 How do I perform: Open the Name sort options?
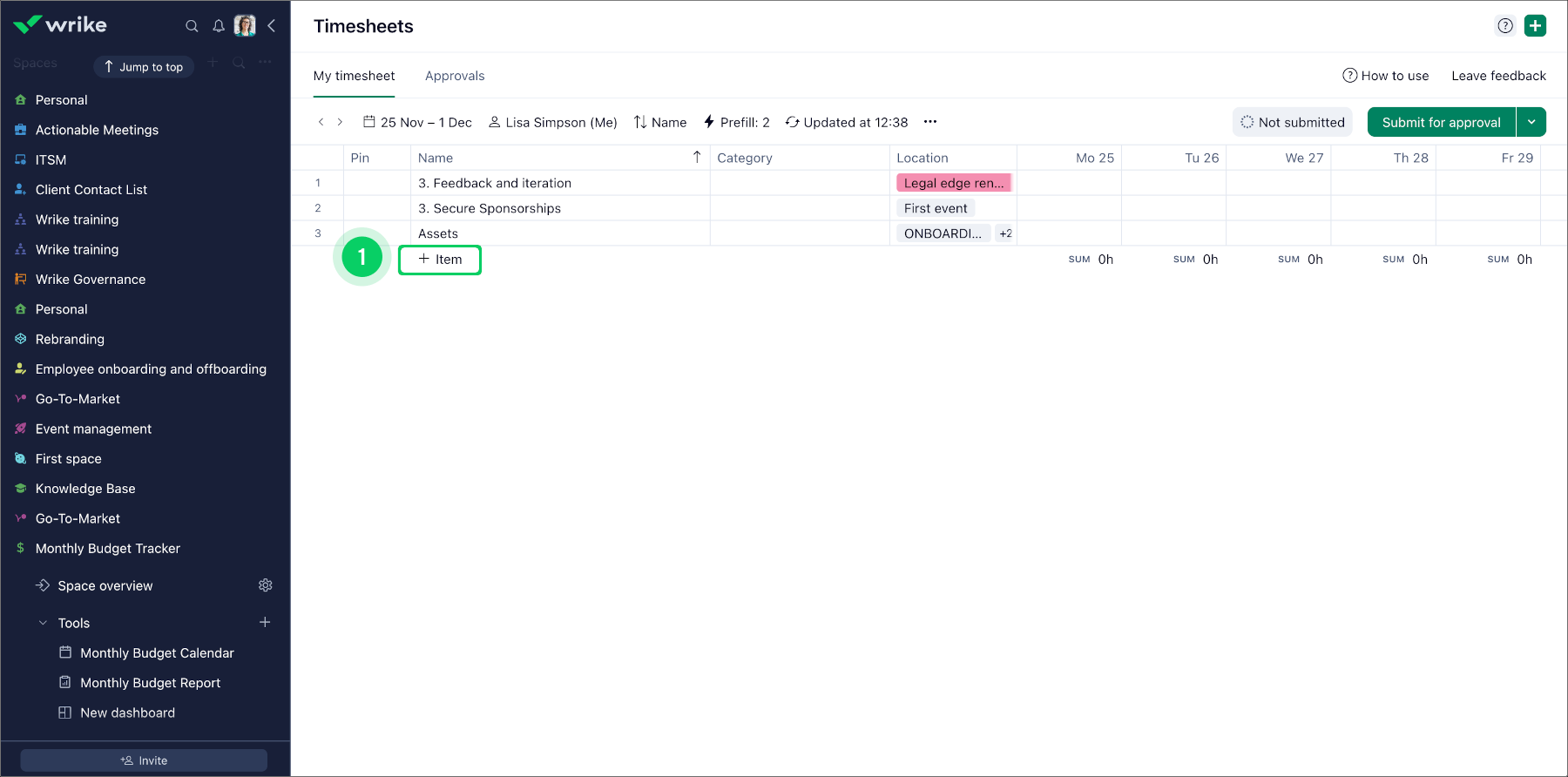pyautogui.click(x=660, y=122)
